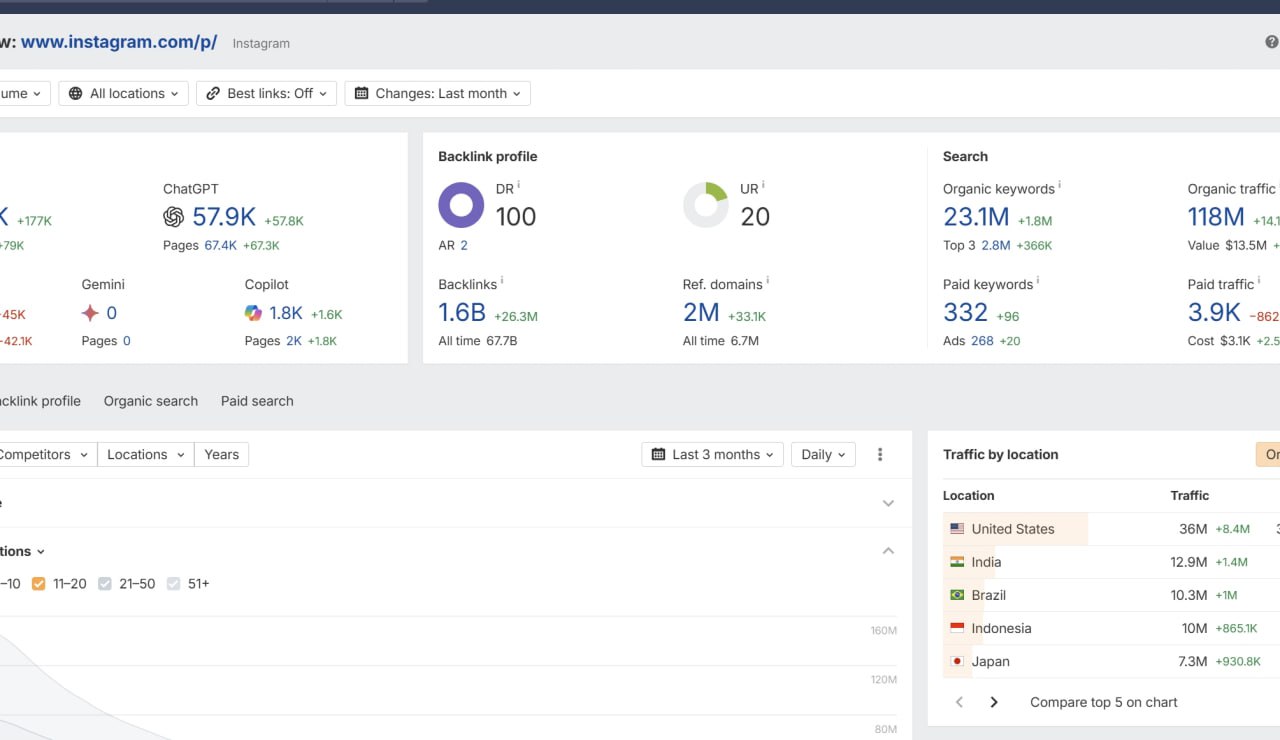This screenshot has height=740, width=1280.
Task: Click the Copilot logo icon
Action: (254, 313)
